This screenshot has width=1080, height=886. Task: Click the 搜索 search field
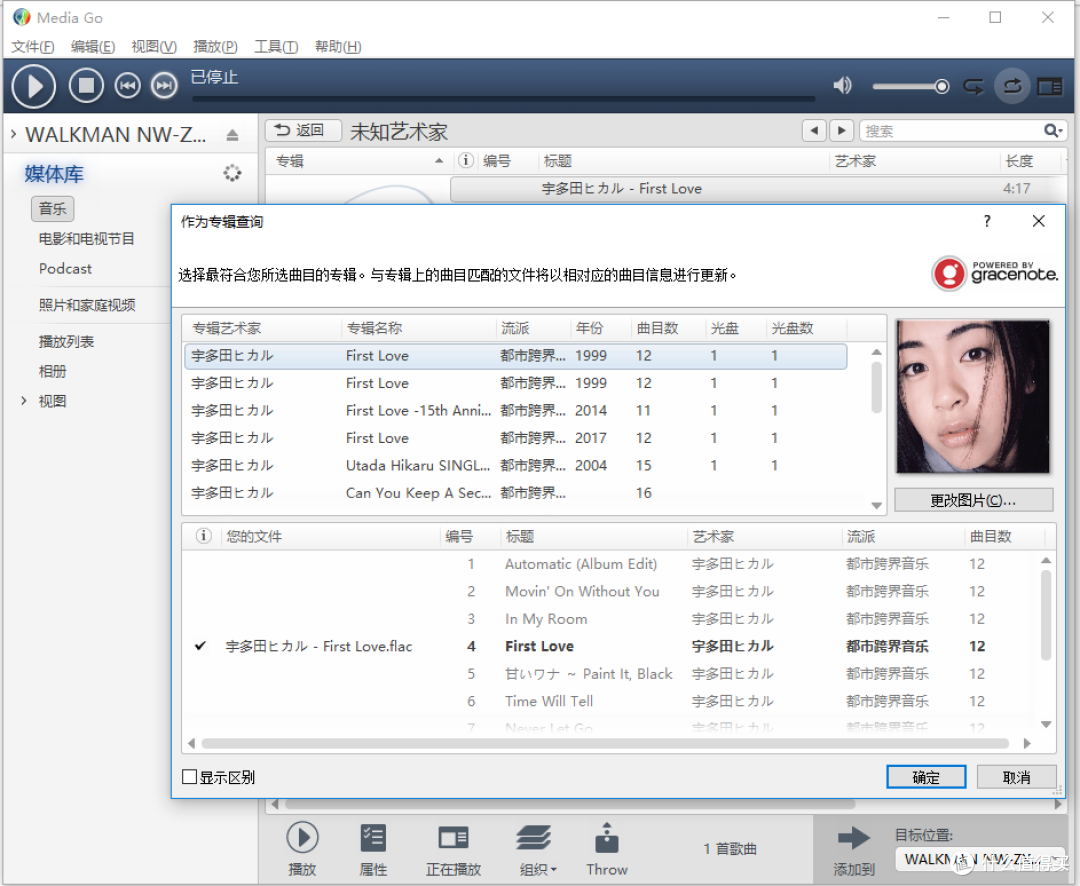[951, 131]
